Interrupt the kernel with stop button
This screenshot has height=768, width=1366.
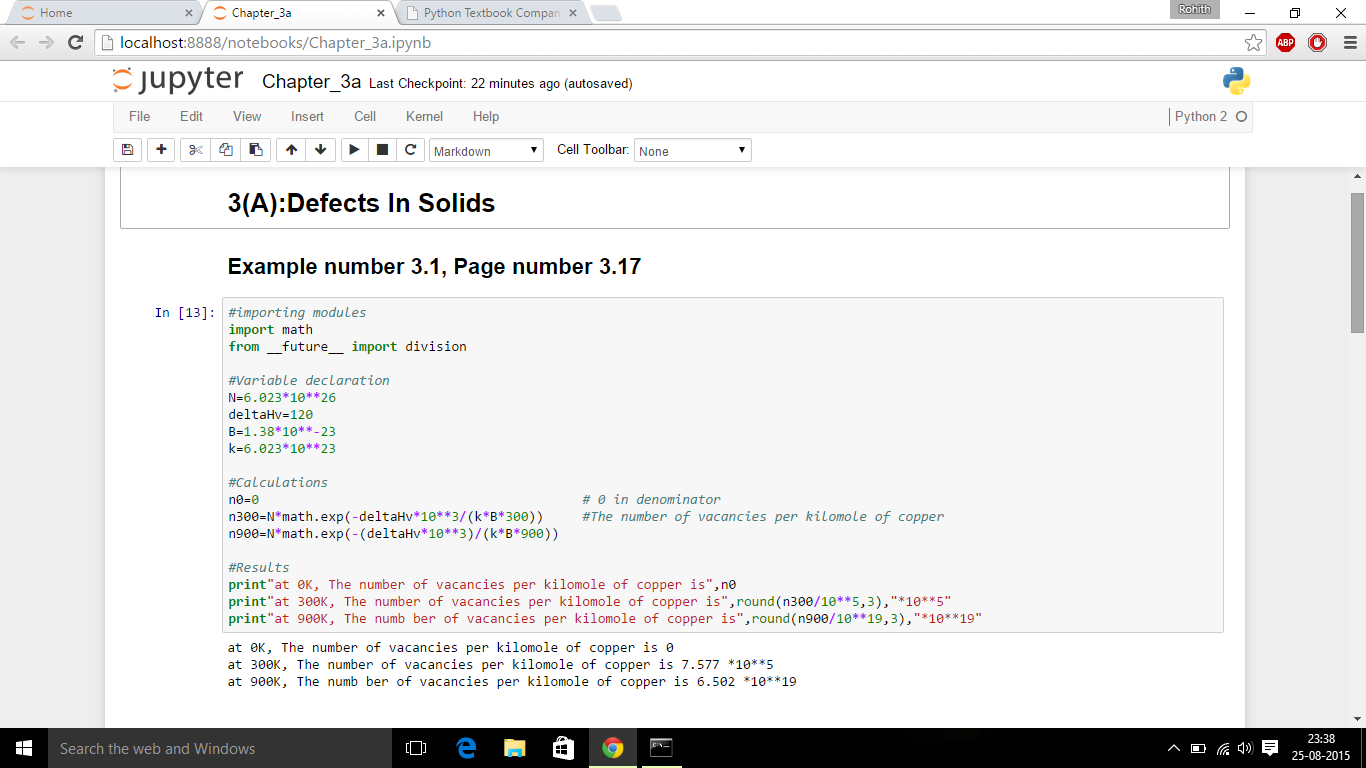pyautogui.click(x=381, y=150)
